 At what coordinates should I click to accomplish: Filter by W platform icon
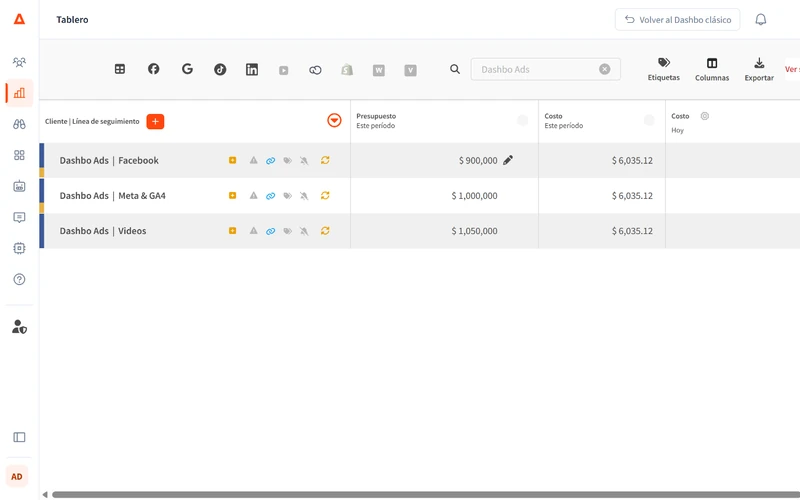click(x=379, y=70)
